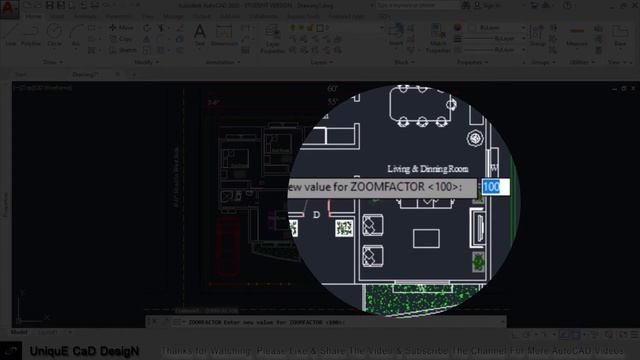This screenshot has height=360, width=640.
Task: Click the ZOOMFACTOR value input box
Action: pos(496,187)
